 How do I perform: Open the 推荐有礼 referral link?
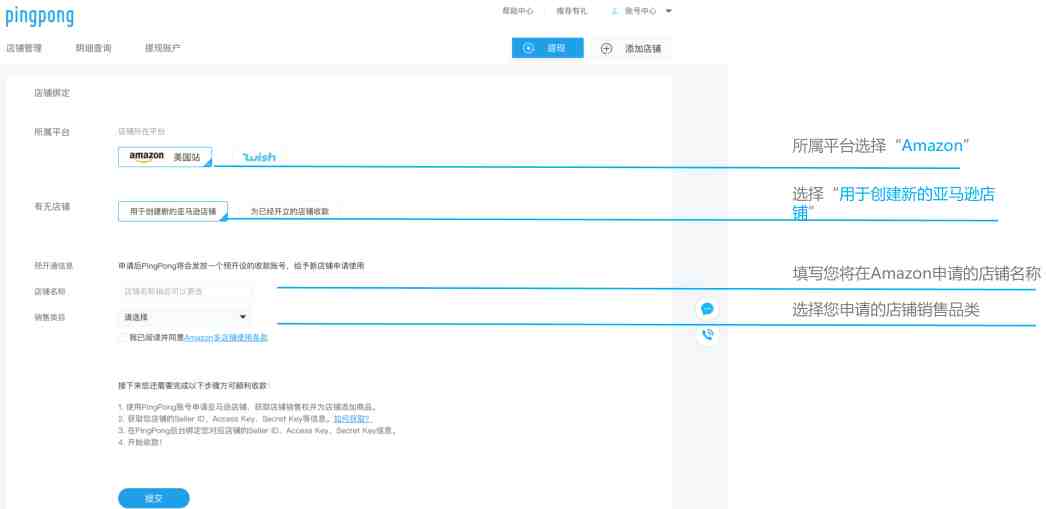572,11
